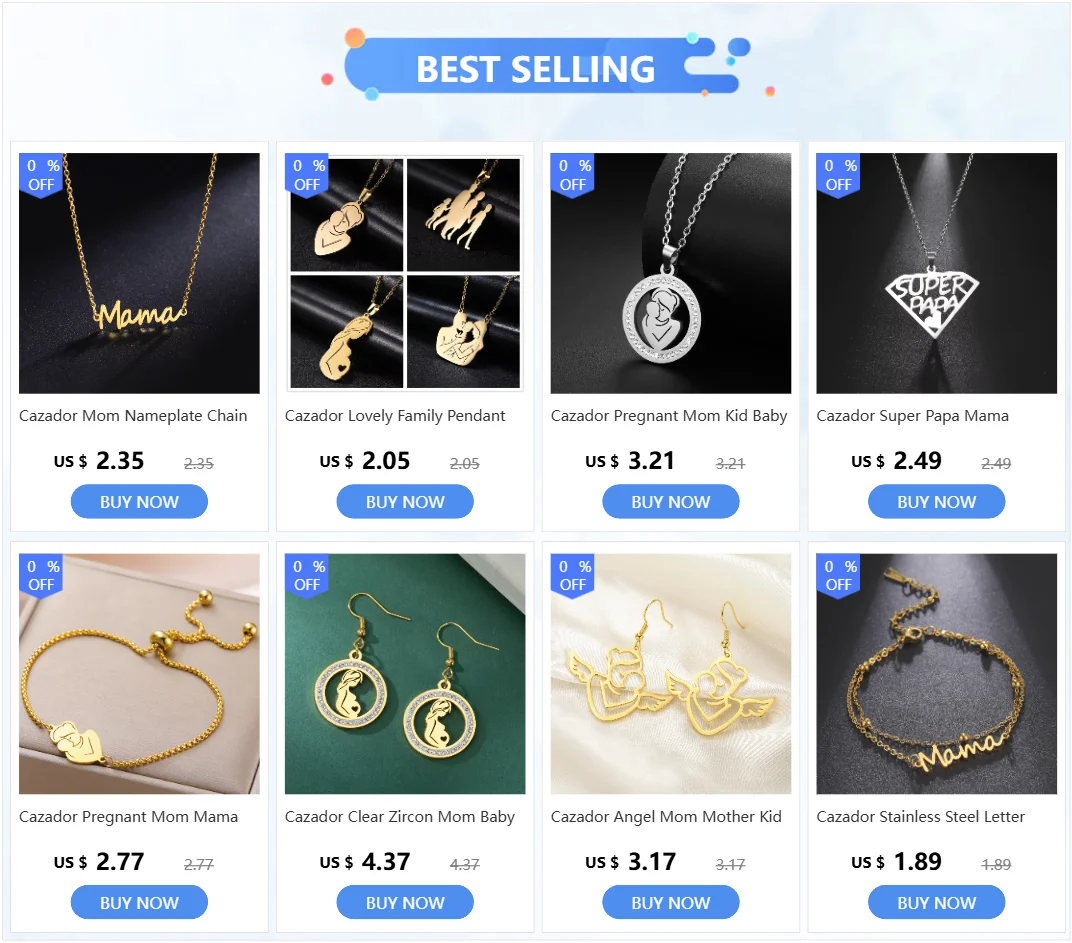
Task: Open the Angel Mom earrings image
Action: pos(671,674)
